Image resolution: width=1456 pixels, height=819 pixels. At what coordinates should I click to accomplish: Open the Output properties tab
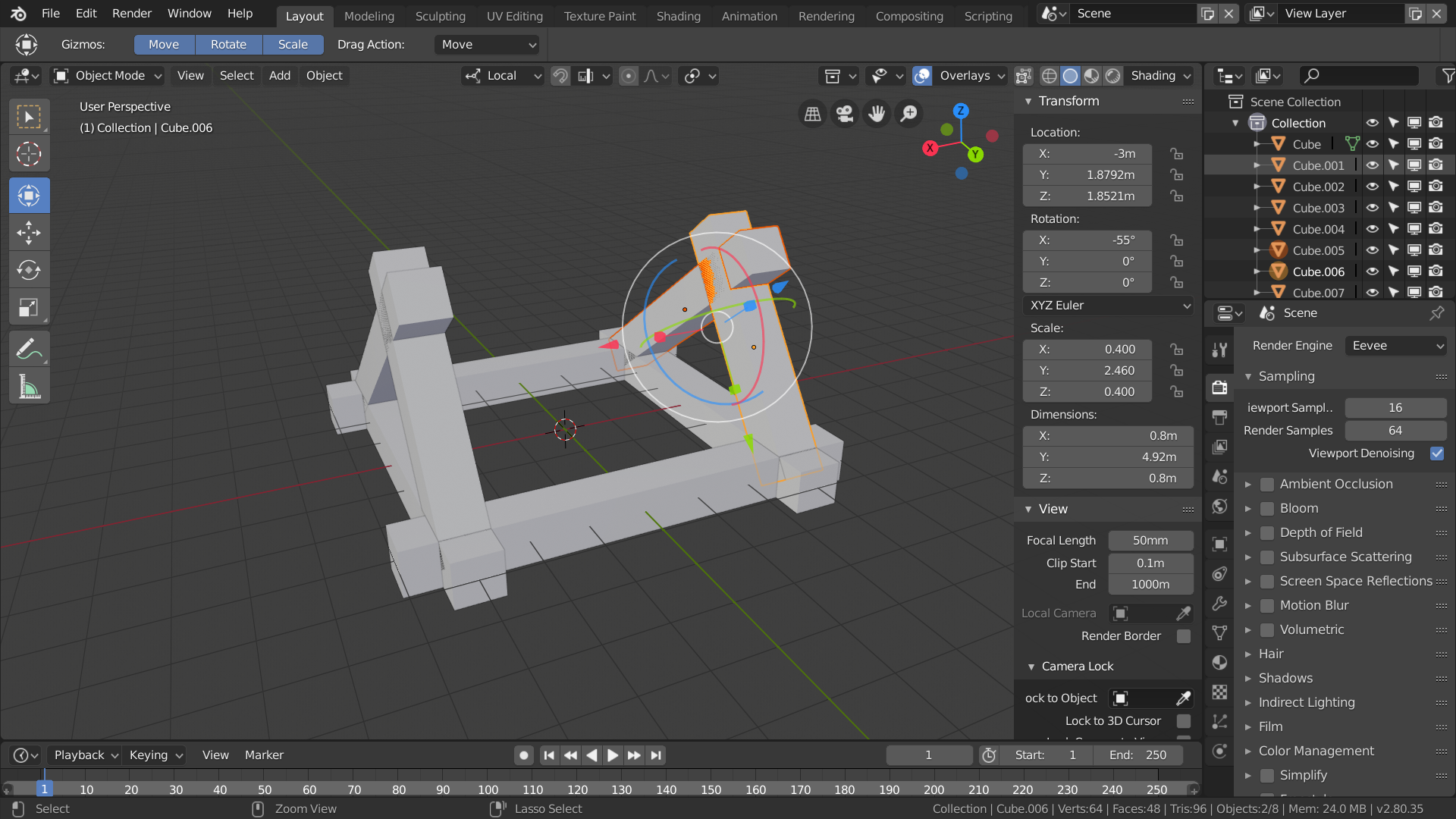1219,417
